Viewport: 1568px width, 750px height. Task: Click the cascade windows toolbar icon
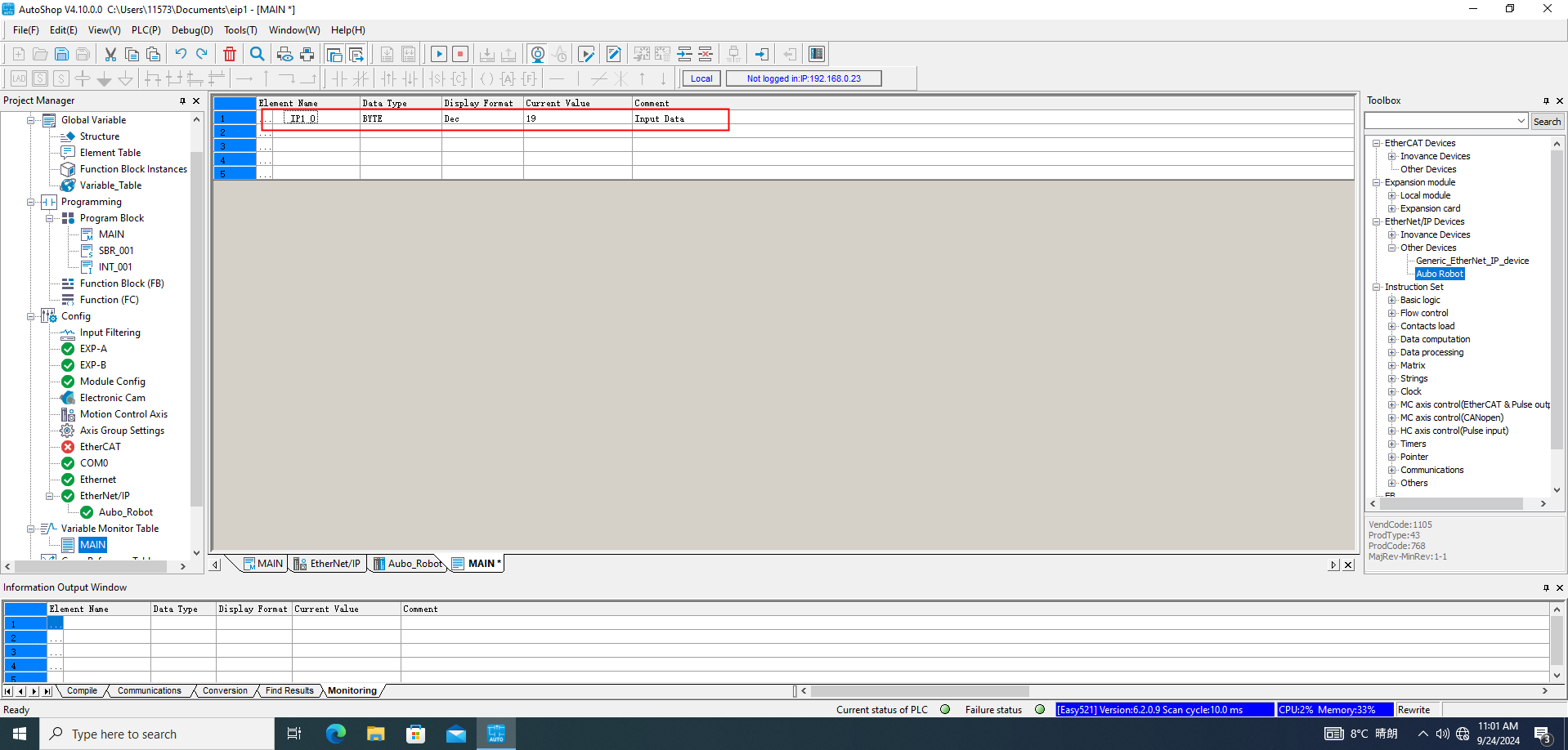pos(334,54)
